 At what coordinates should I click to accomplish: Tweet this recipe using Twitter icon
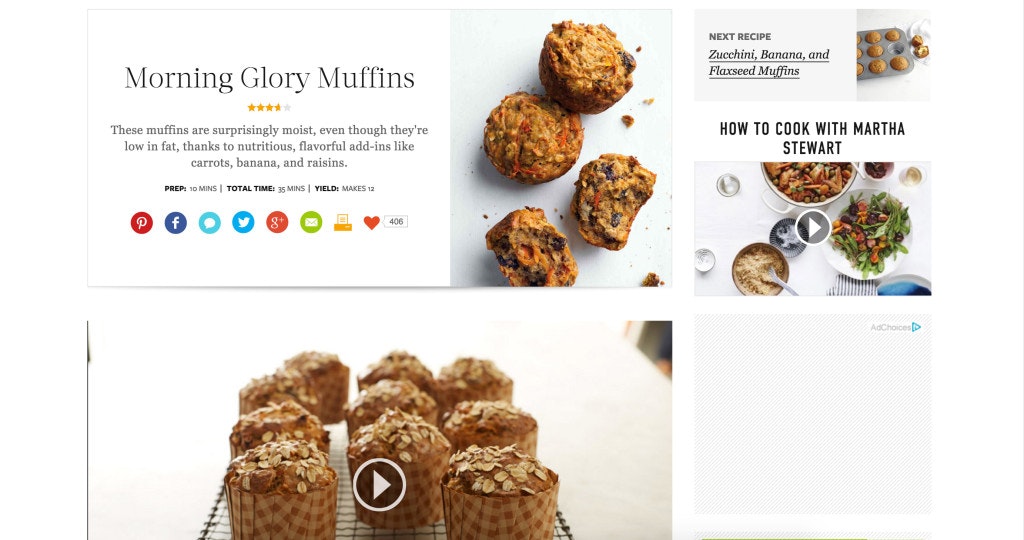point(244,223)
